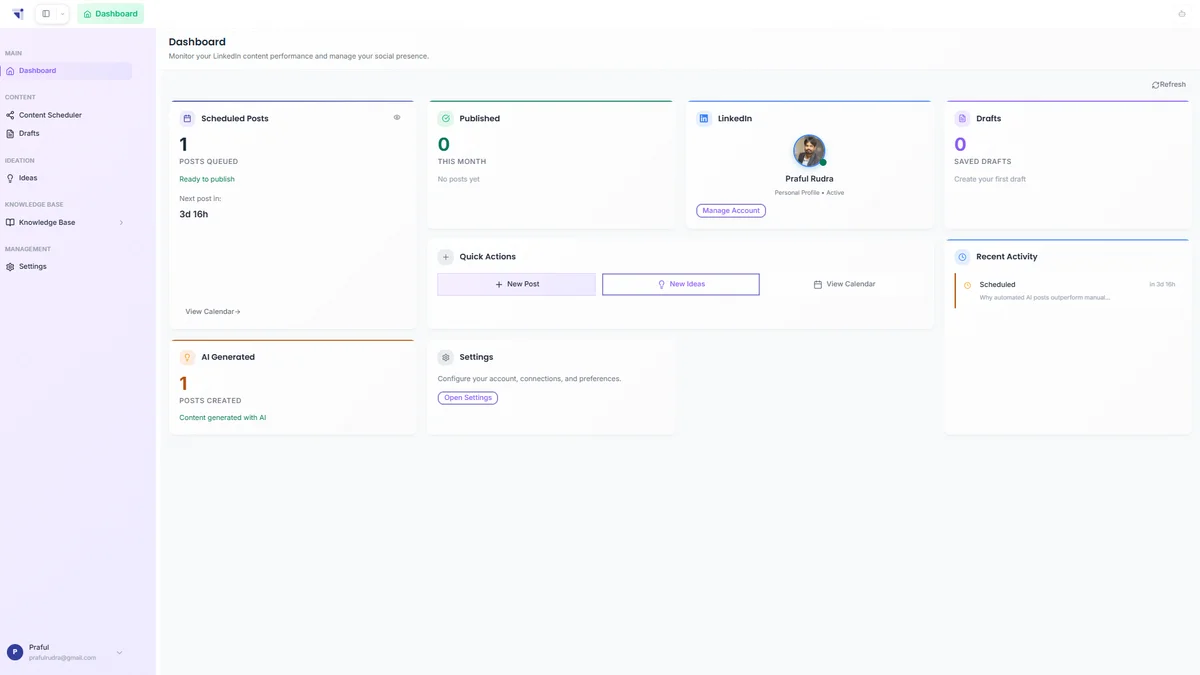Open Settings under Management
The height and width of the screenshot is (675, 1200).
point(31,266)
